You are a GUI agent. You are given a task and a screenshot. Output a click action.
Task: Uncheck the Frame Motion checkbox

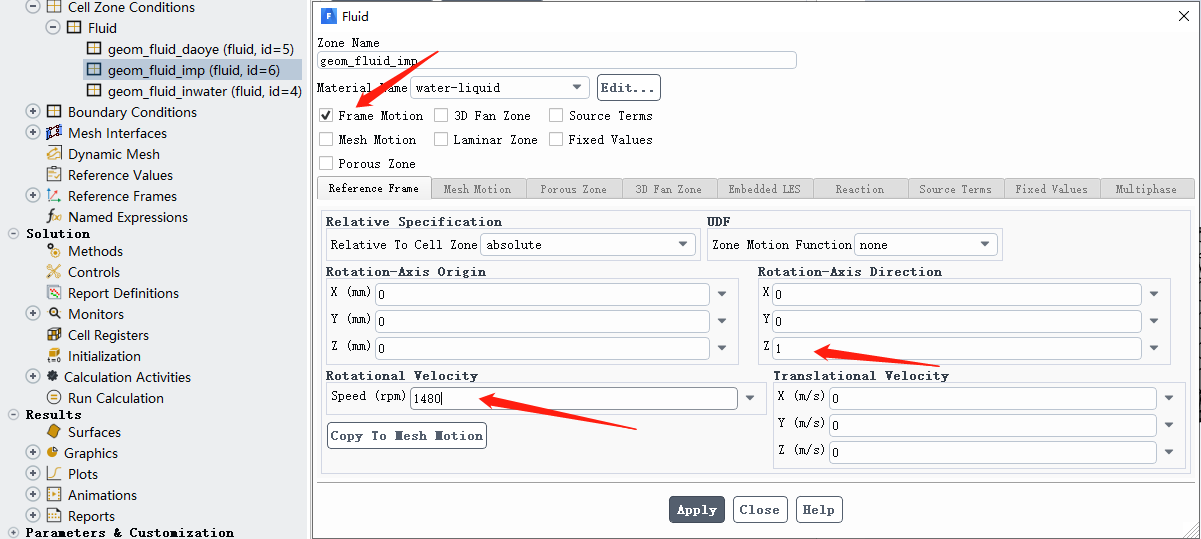tap(326, 116)
